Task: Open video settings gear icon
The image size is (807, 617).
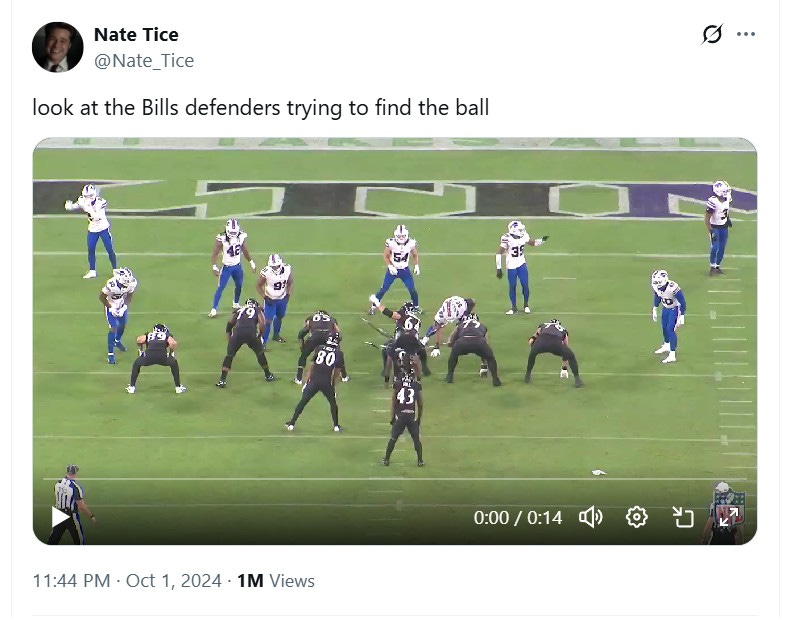Action: pos(637,517)
